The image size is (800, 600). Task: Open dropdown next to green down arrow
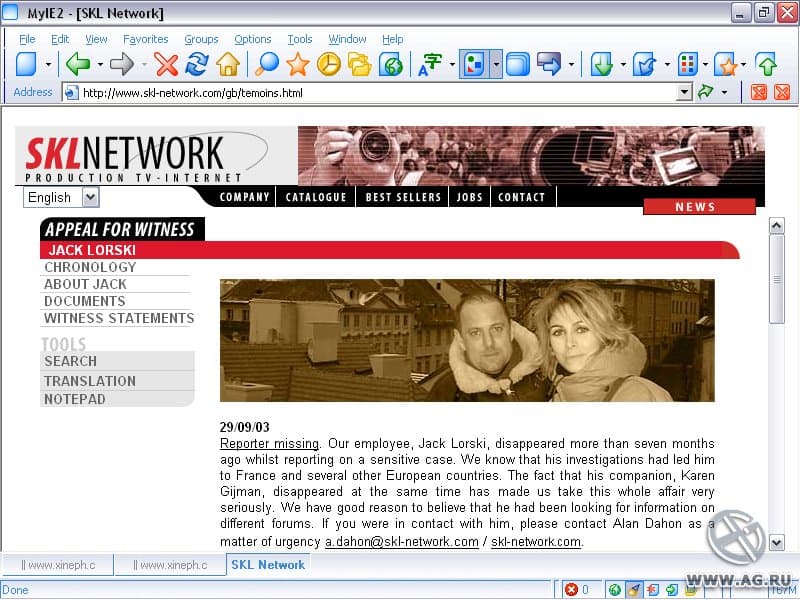tap(623, 65)
